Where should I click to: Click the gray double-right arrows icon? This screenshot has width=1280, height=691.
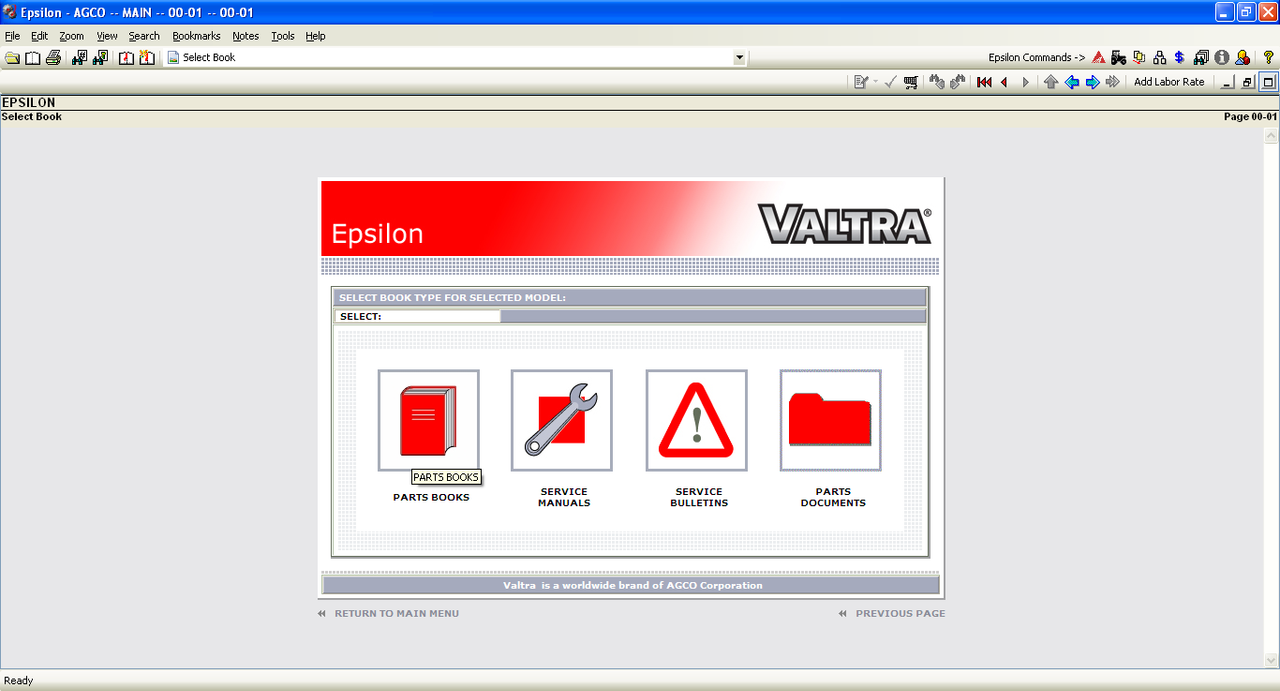[x=1112, y=82]
